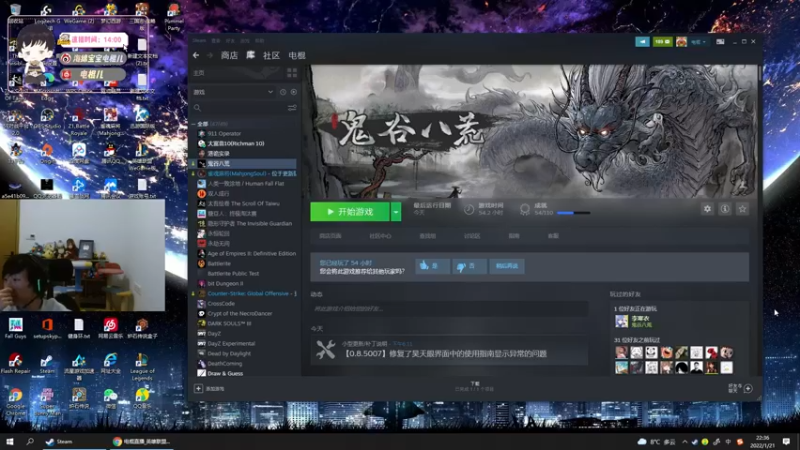Open play options arrow next to 开始游戏
Image resolution: width=800 pixels, height=450 pixels.
click(x=396, y=212)
